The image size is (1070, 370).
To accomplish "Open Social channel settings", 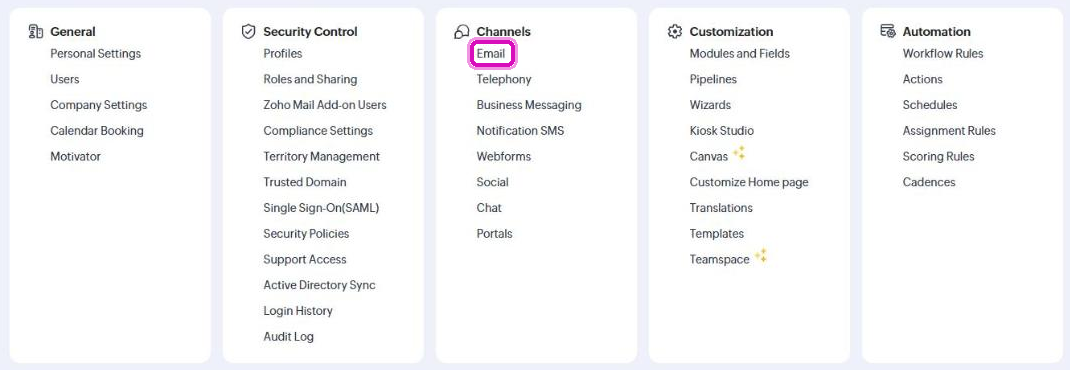I will [493, 182].
